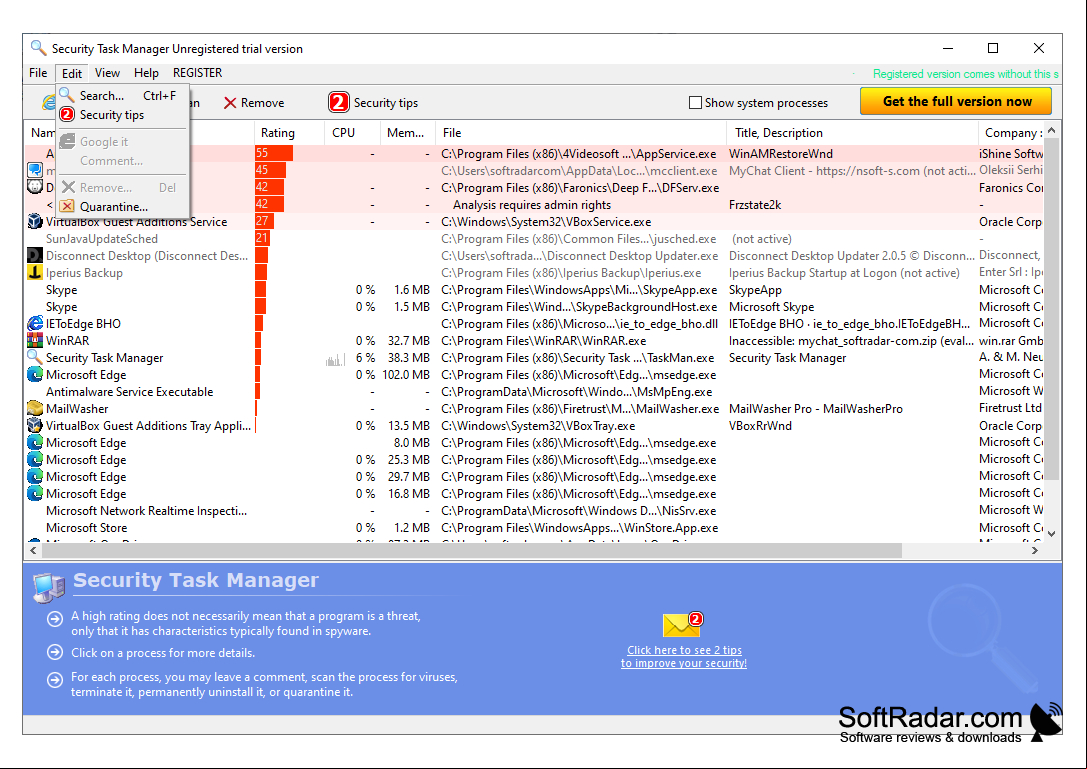Click Registered version comes without this text
Image resolution: width=1087 pixels, height=769 pixels.
click(965, 74)
